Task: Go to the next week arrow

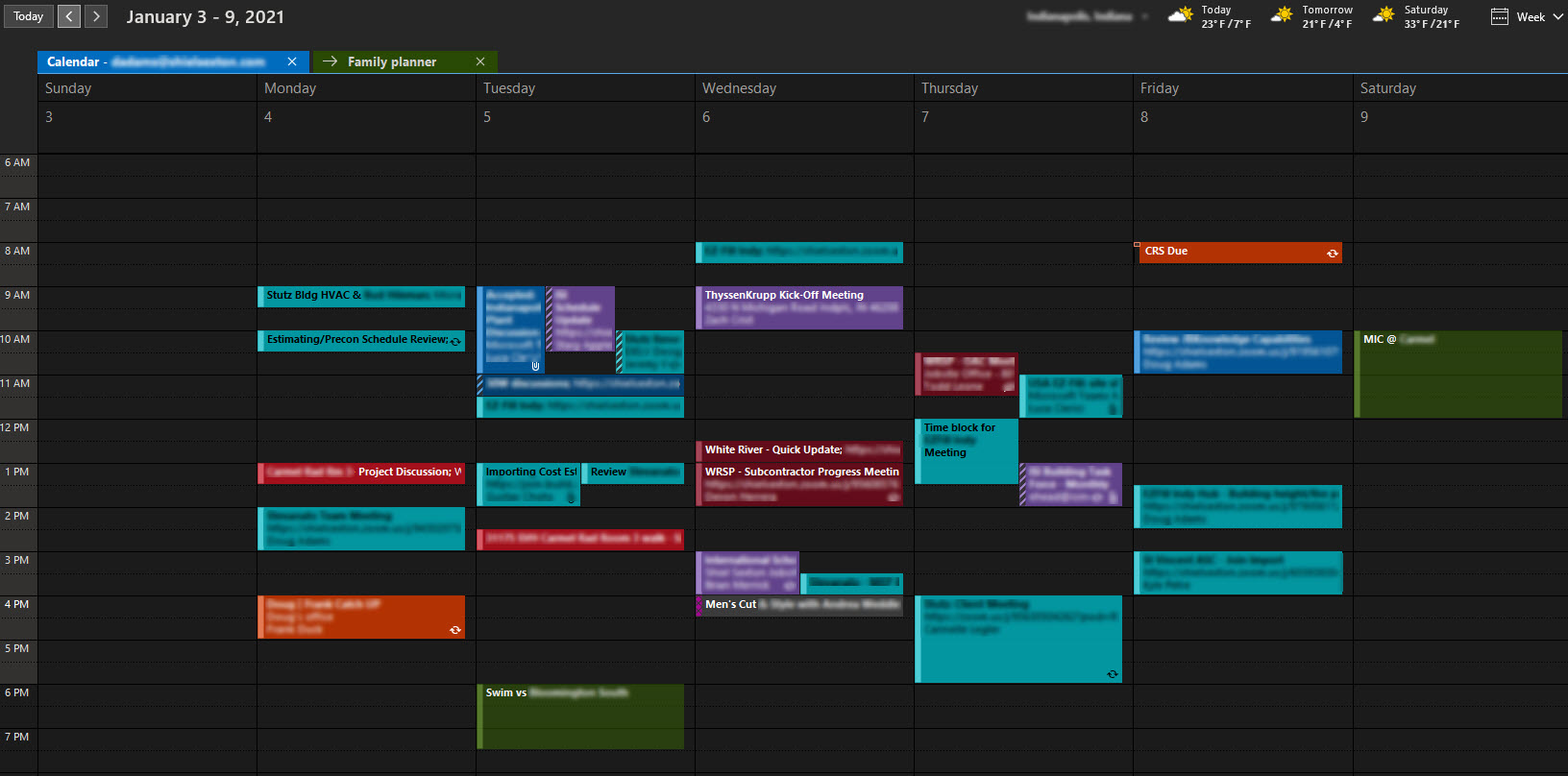Action: pos(96,16)
